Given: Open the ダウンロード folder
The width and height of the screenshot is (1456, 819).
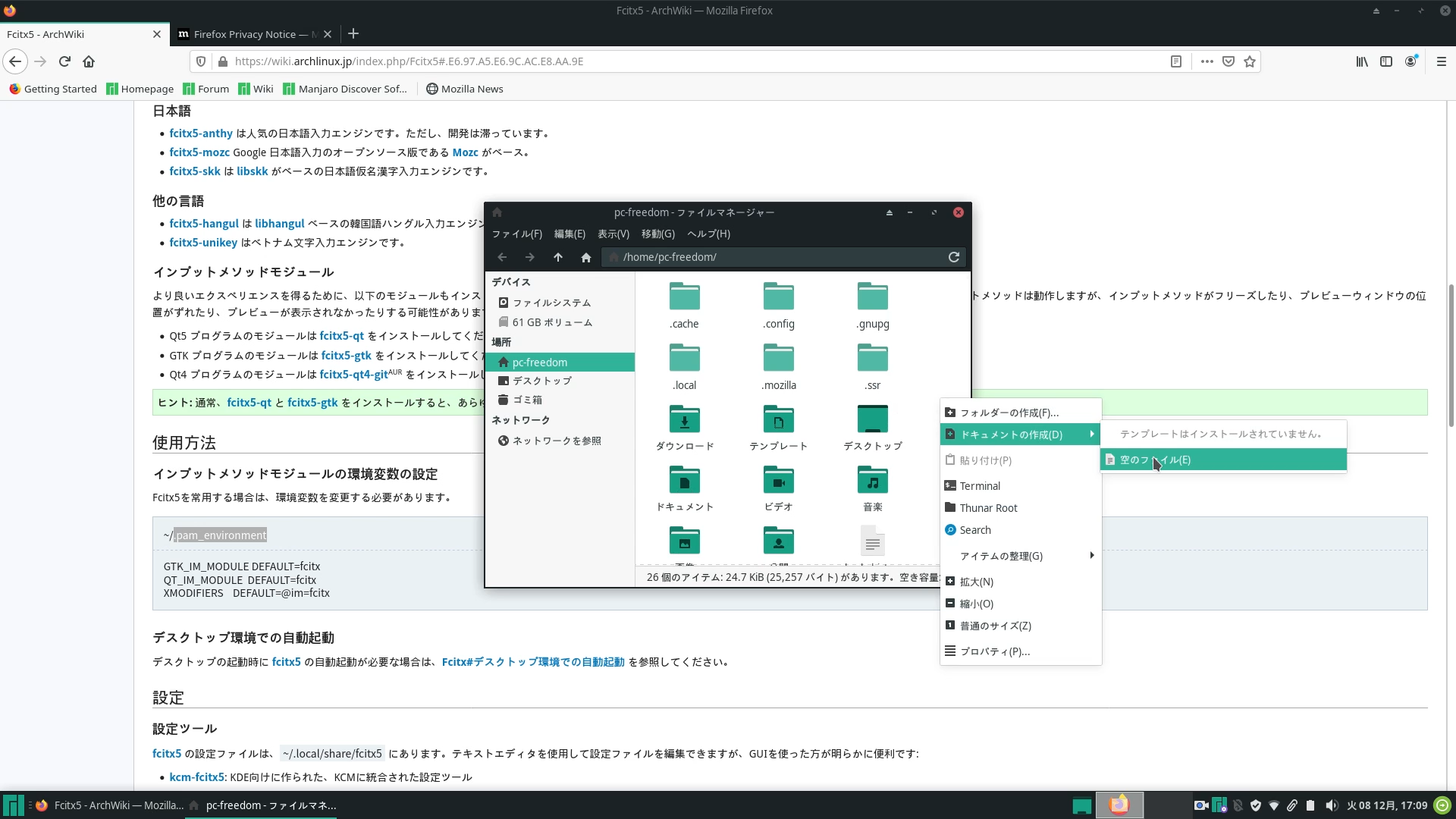Looking at the screenshot, I should pyautogui.click(x=685, y=419).
